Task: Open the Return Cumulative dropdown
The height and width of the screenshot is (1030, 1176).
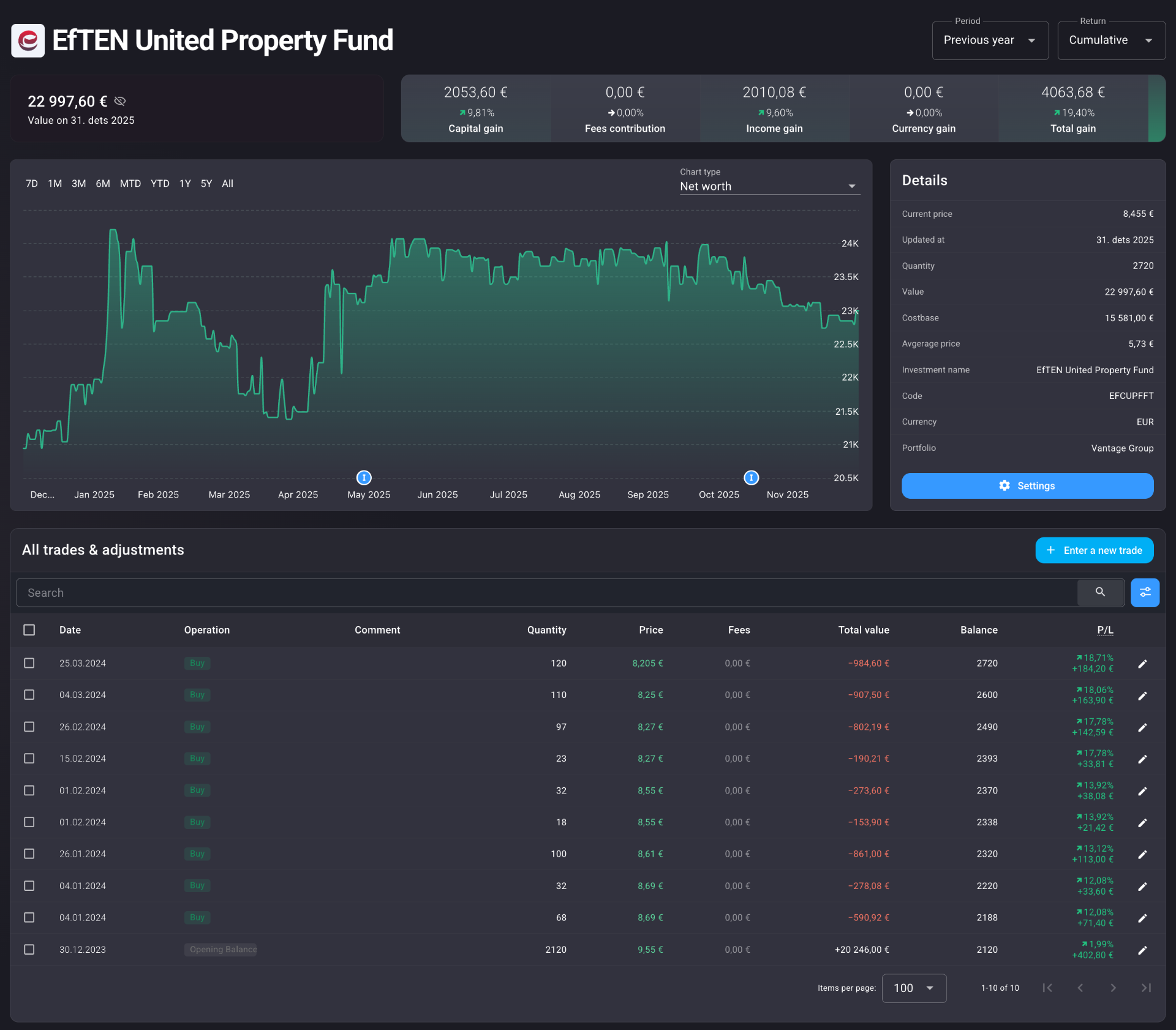Action: click(x=1111, y=40)
